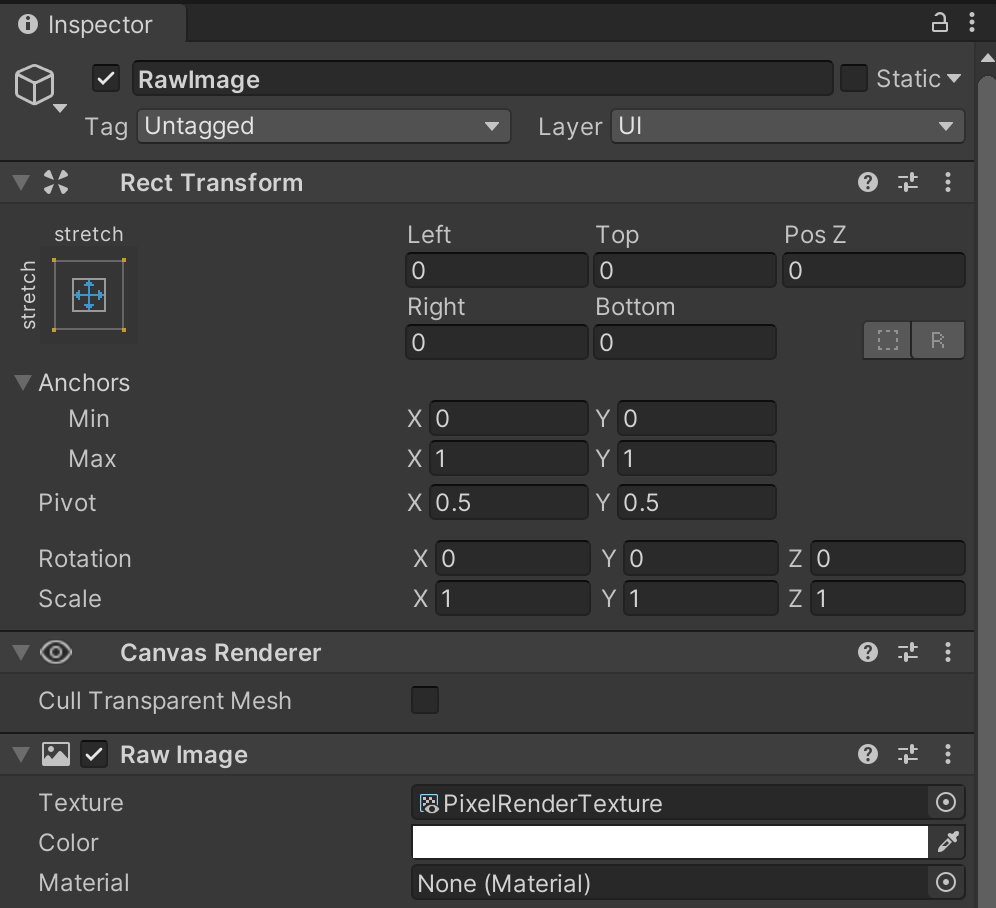
Task: Open Rect Transform help reference
Action: coord(868,182)
